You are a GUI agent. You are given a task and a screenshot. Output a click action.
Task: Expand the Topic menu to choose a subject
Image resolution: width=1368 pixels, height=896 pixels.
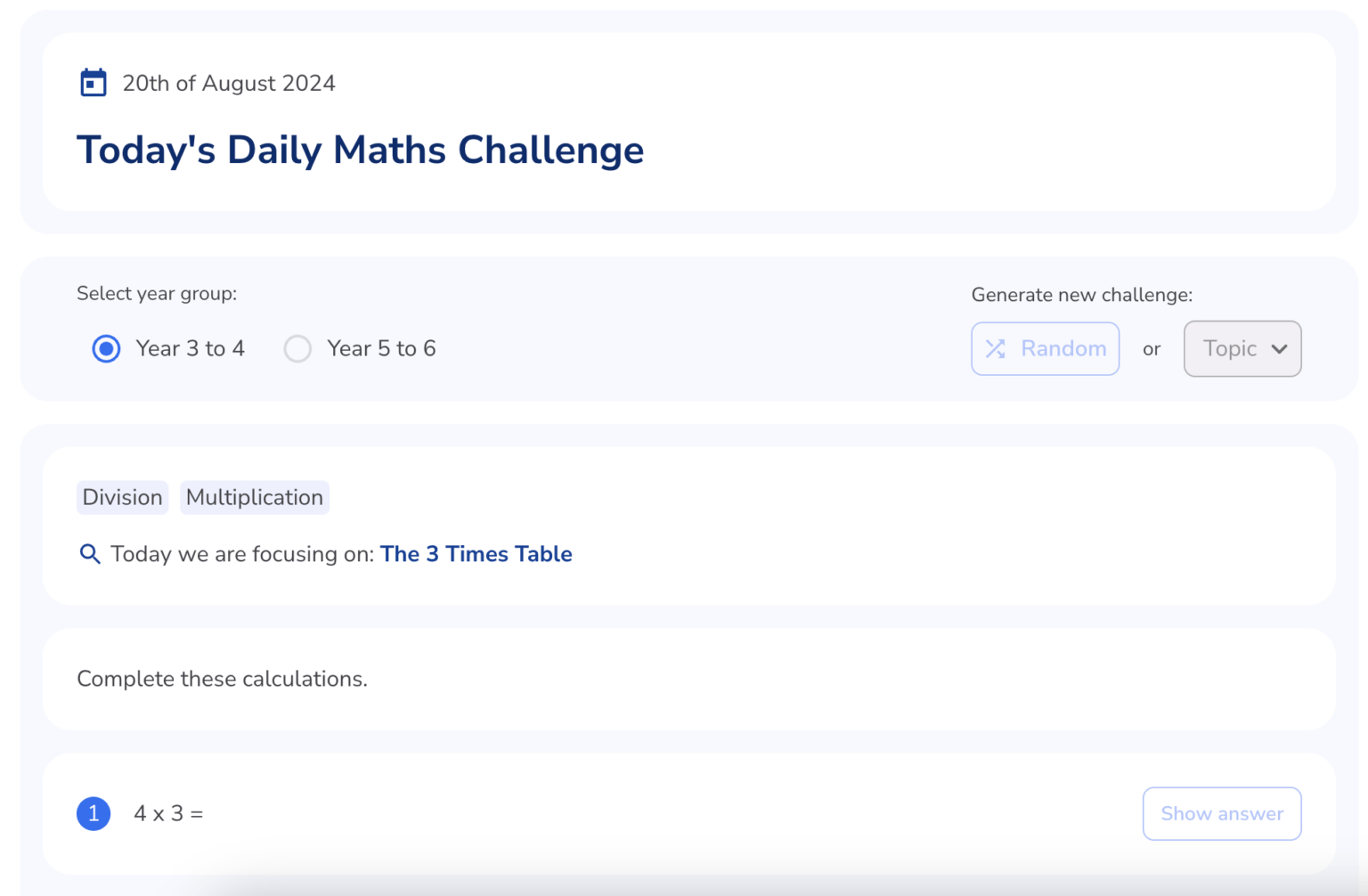(1242, 348)
